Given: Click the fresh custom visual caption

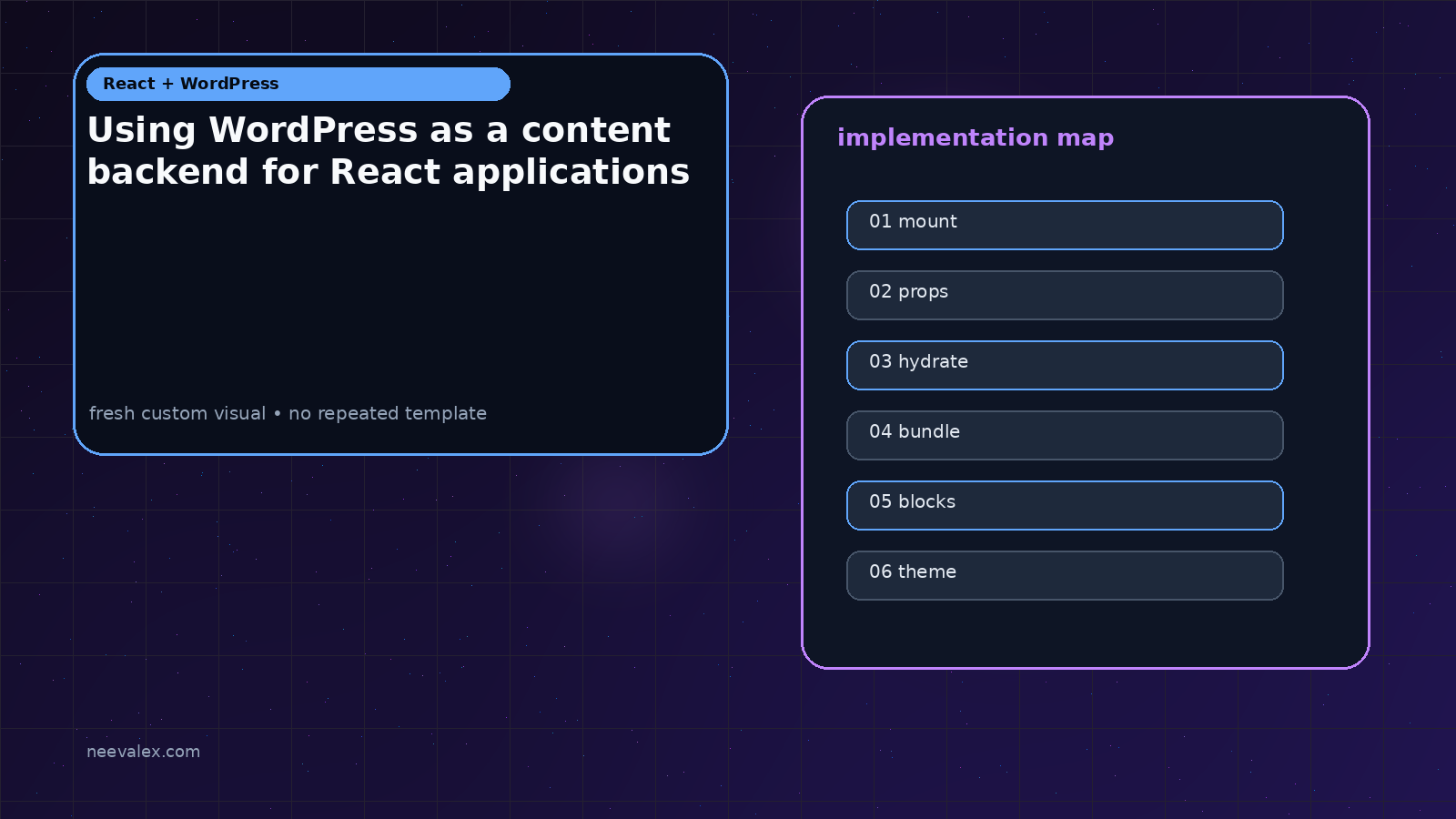Looking at the screenshot, I should tap(288, 413).
